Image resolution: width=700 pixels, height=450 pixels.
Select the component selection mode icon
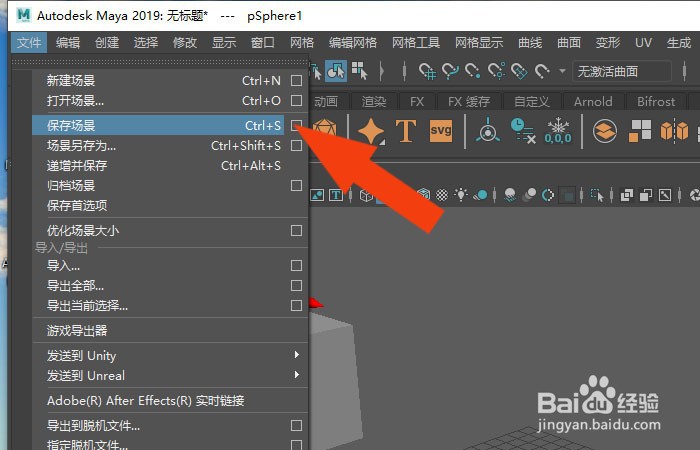pos(336,71)
